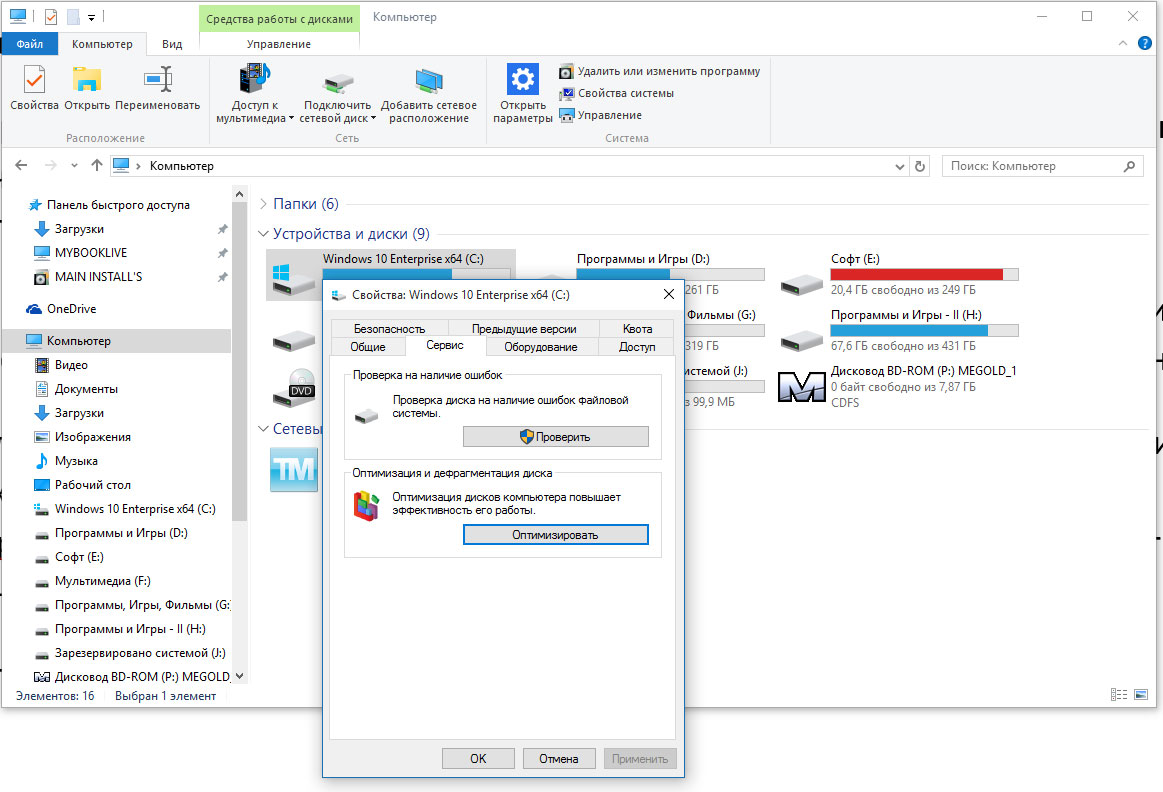Select MYBOOKLIVE in quick access

tap(90, 253)
